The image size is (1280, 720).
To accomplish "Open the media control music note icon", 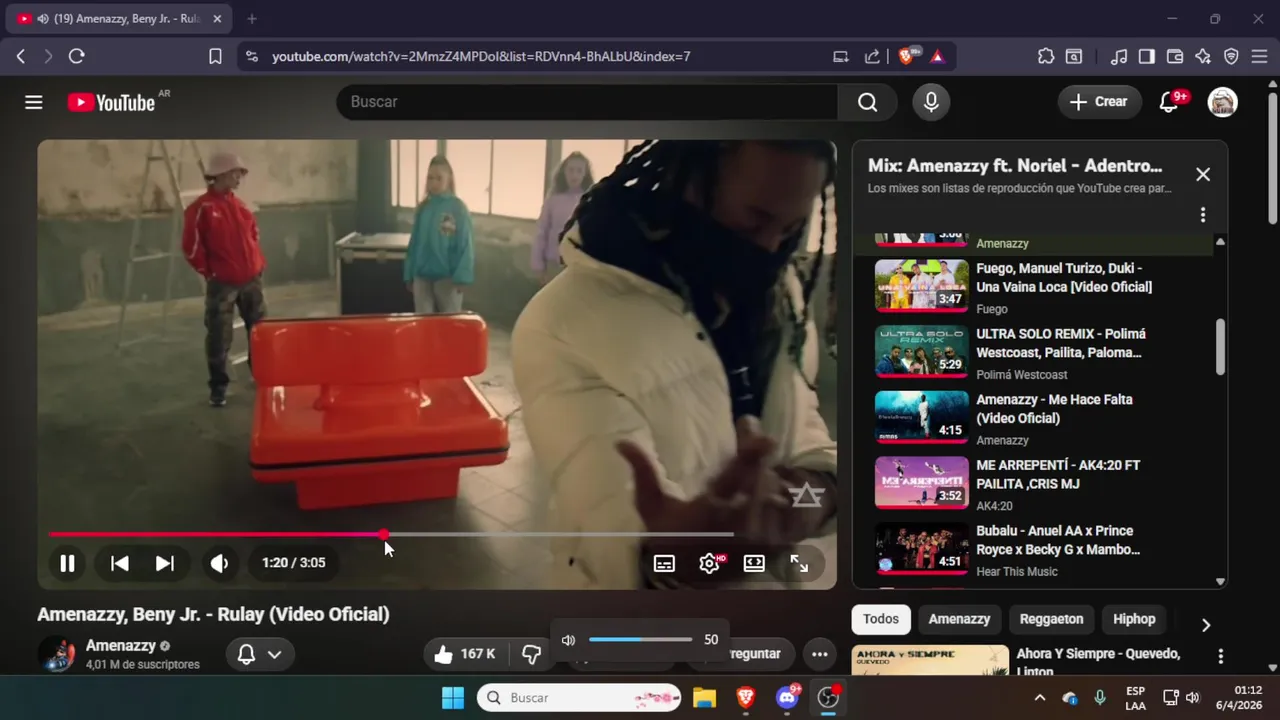I will pyautogui.click(x=1119, y=57).
